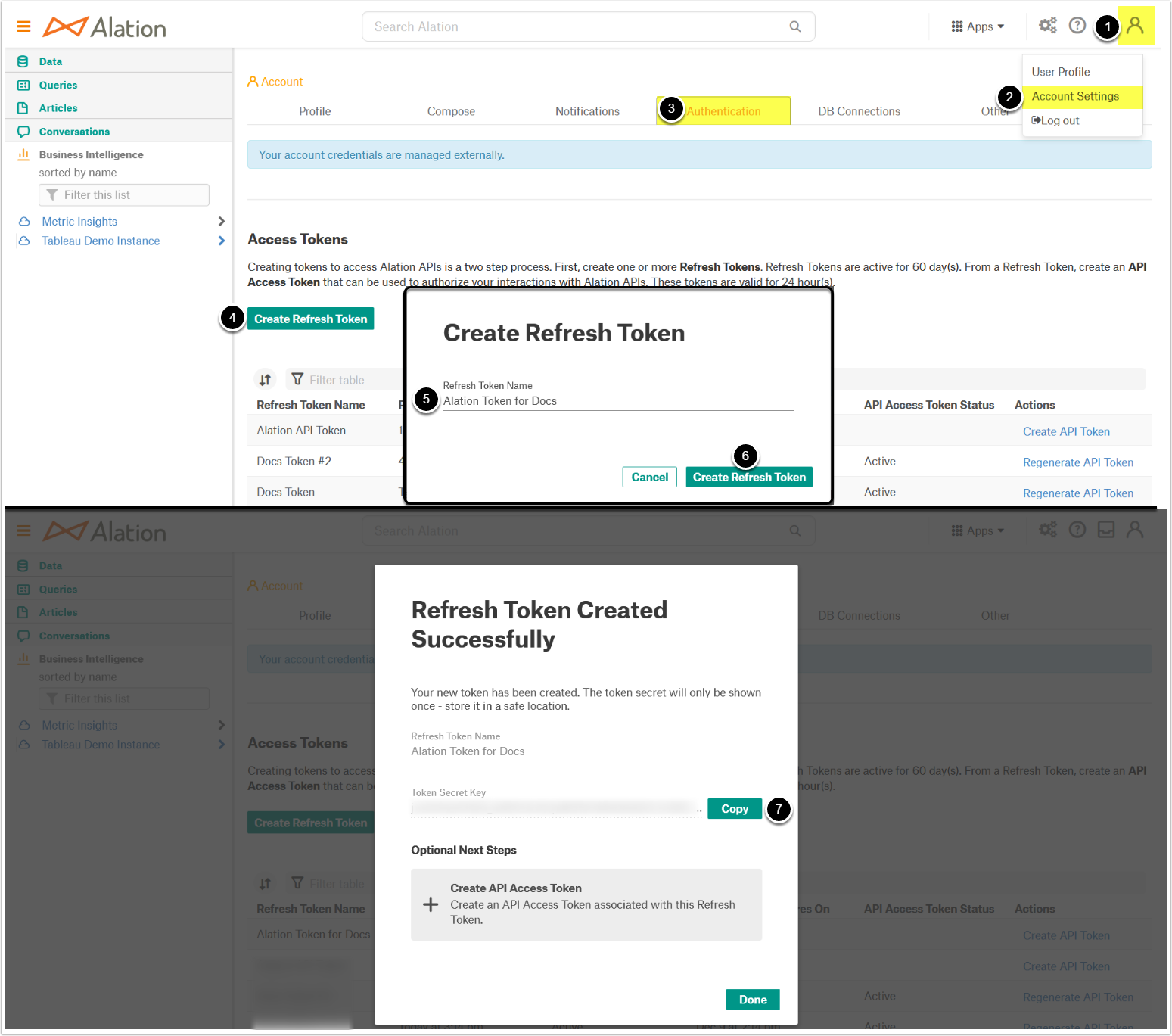
Task: Click the dimmed hamburger menu icon in the lower screenshot
Action: point(24,530)
